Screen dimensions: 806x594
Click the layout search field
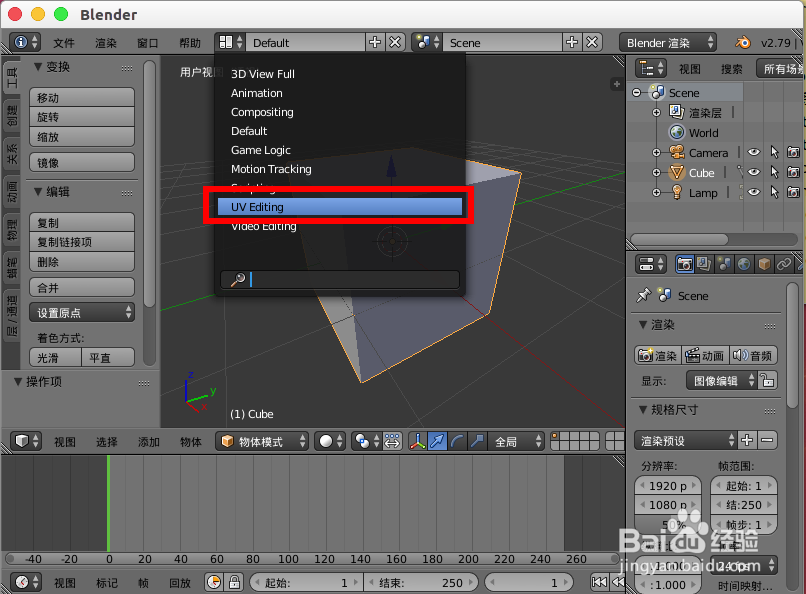coord(340,280)
